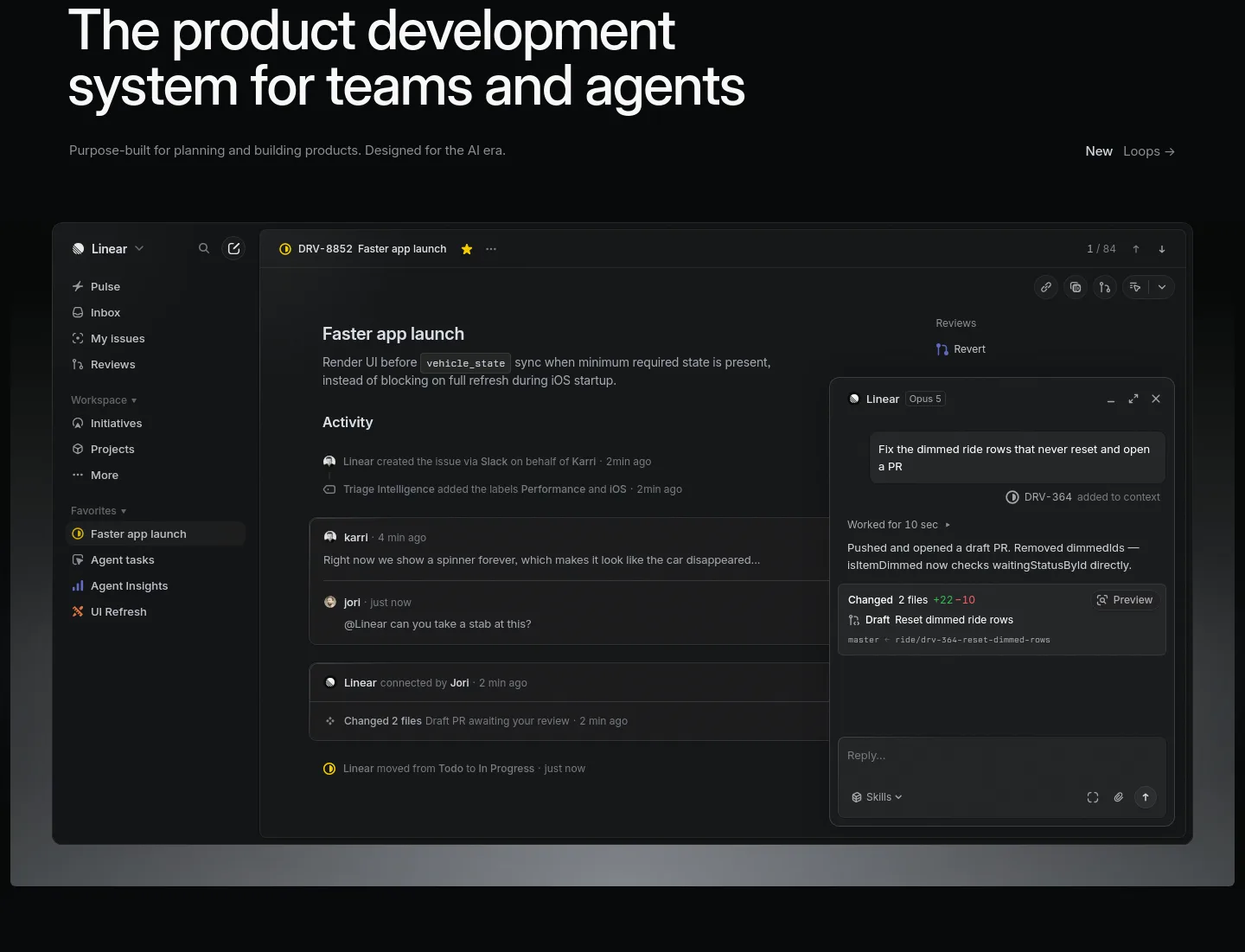The image size is (1245, 952).
Task: Minimize the Linear agent chat panel
Action: 1111,399
